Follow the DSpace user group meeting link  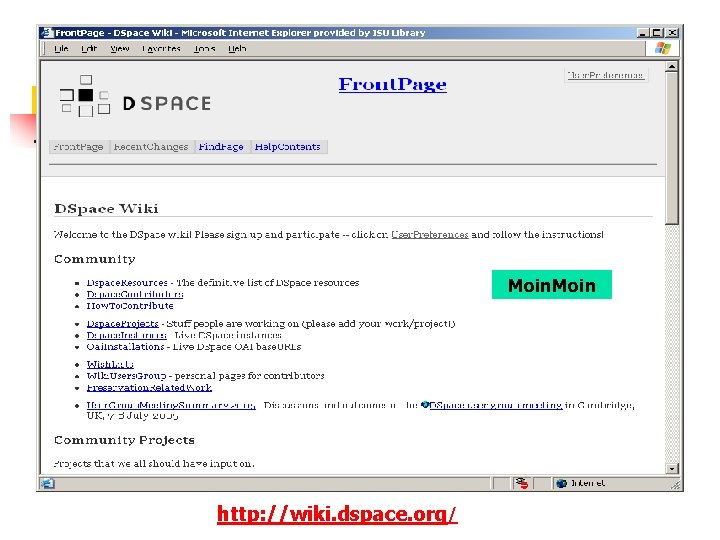pos(496,405)
